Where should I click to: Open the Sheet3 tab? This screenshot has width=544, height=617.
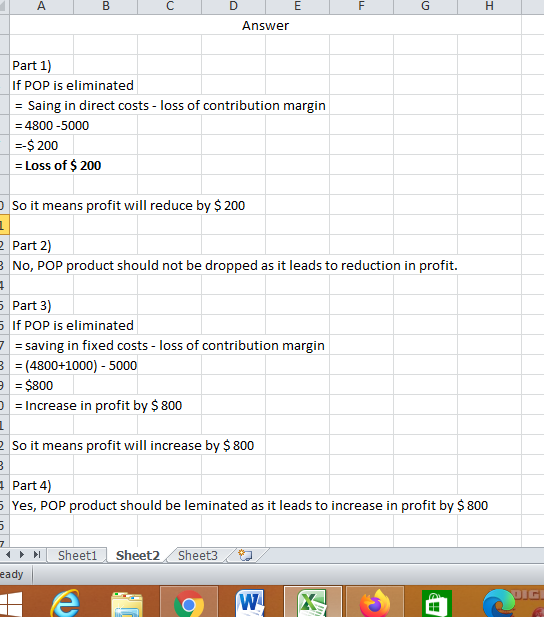coord(198,555)
